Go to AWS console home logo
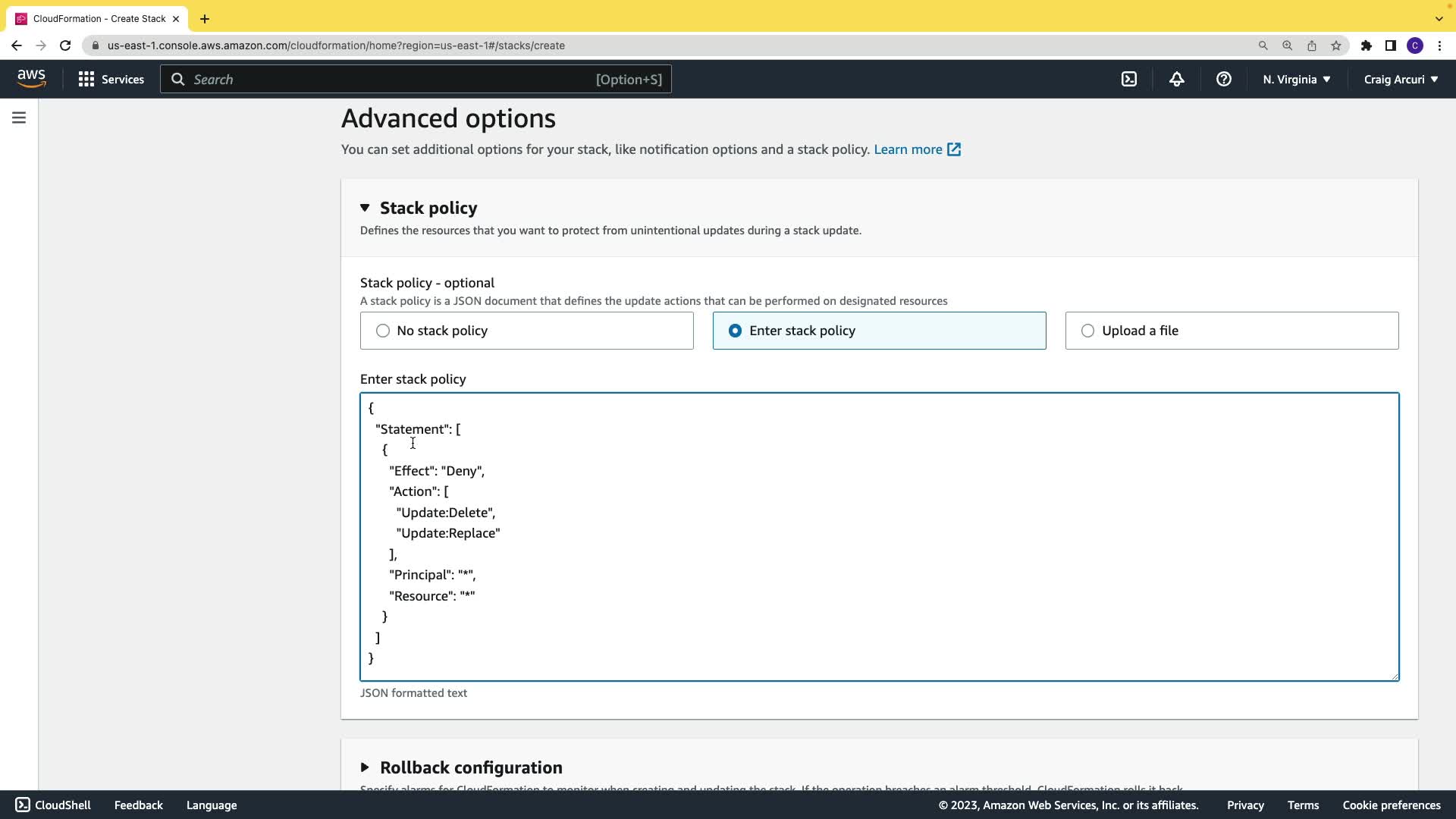This screenshot has width=1456, height=819. click(x=31, y=79)
